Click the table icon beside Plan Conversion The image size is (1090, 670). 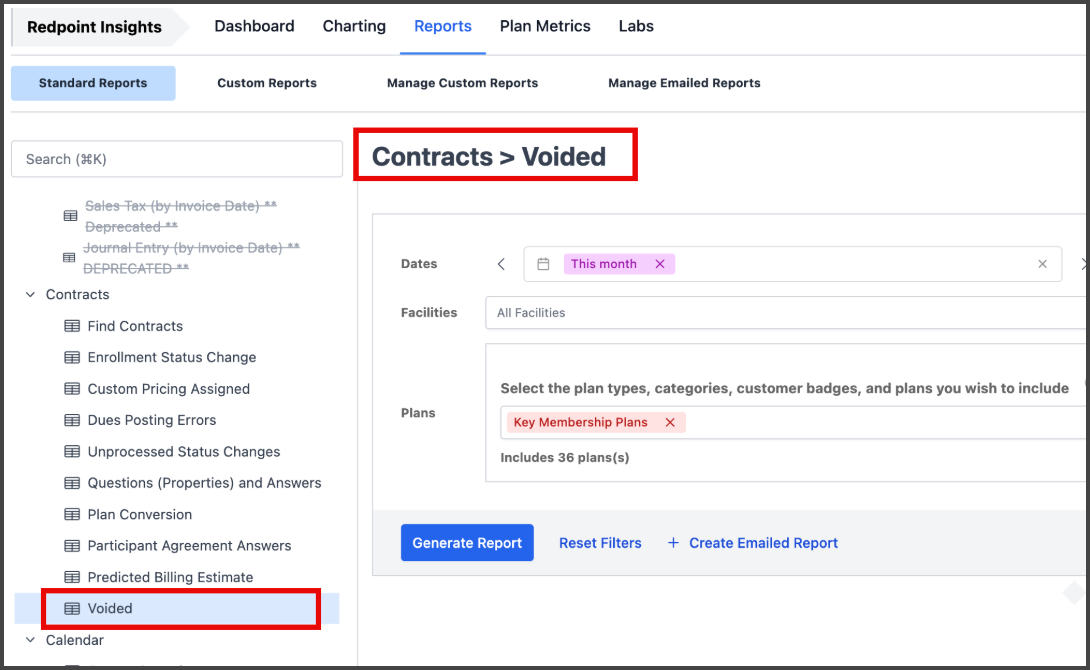(x=72, y=514)
